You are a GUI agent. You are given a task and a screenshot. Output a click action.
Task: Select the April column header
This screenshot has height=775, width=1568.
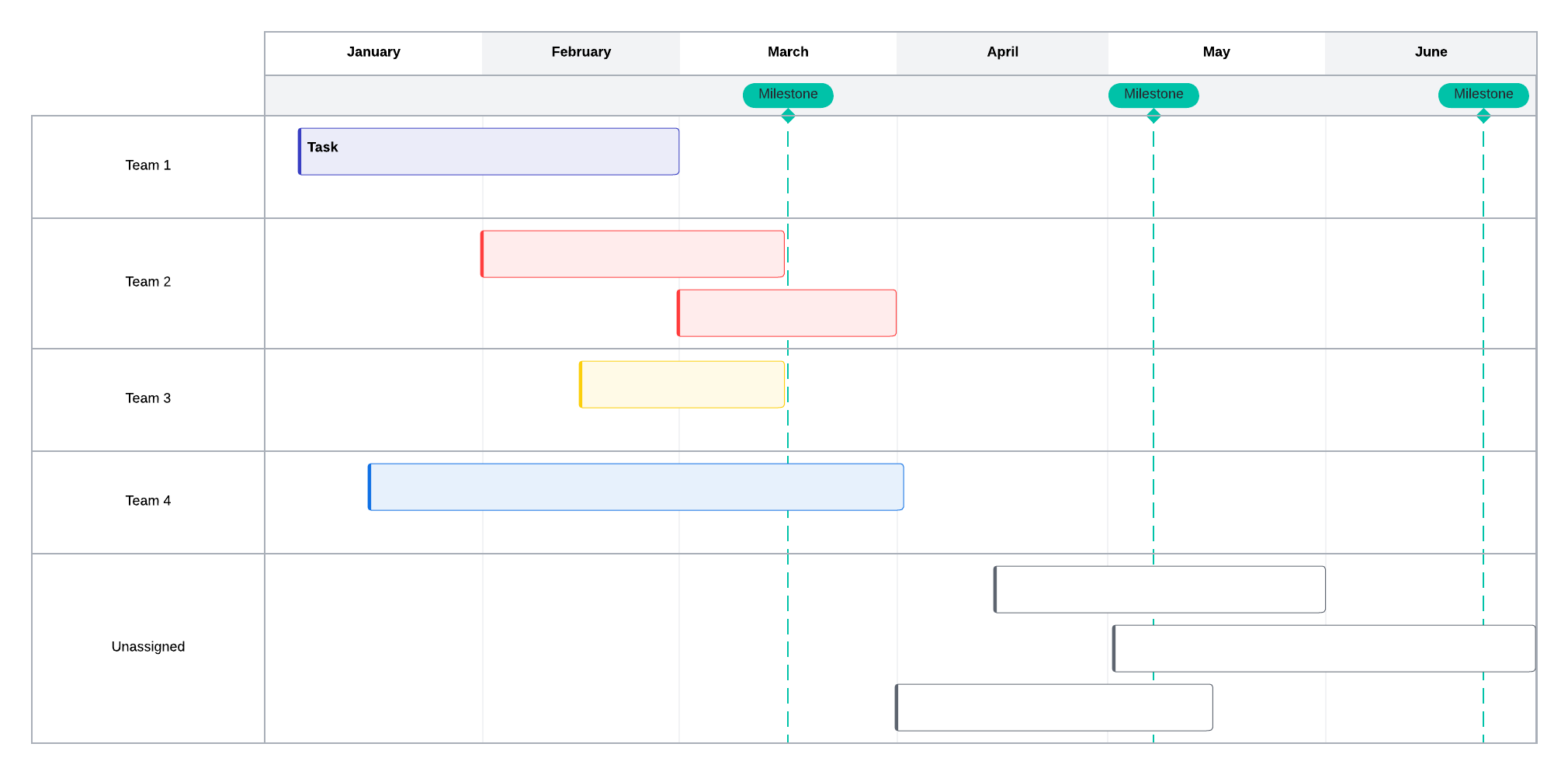click(x=1002, y=52)
